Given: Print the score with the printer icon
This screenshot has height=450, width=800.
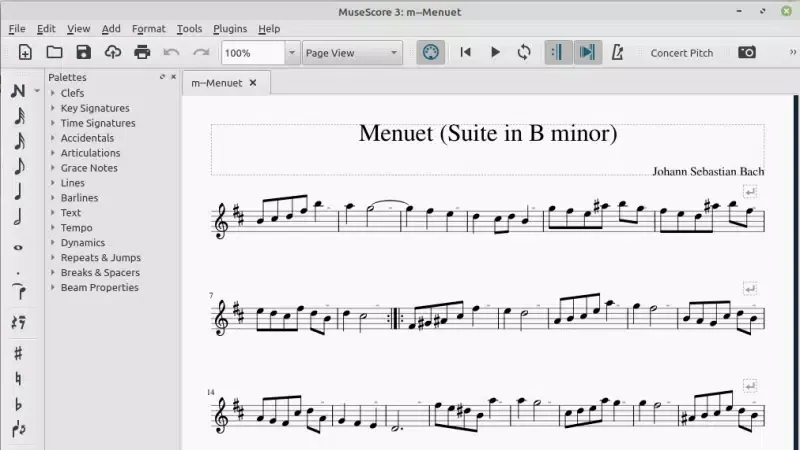Looking at the screenshot, I should click(x=142, y=53).
